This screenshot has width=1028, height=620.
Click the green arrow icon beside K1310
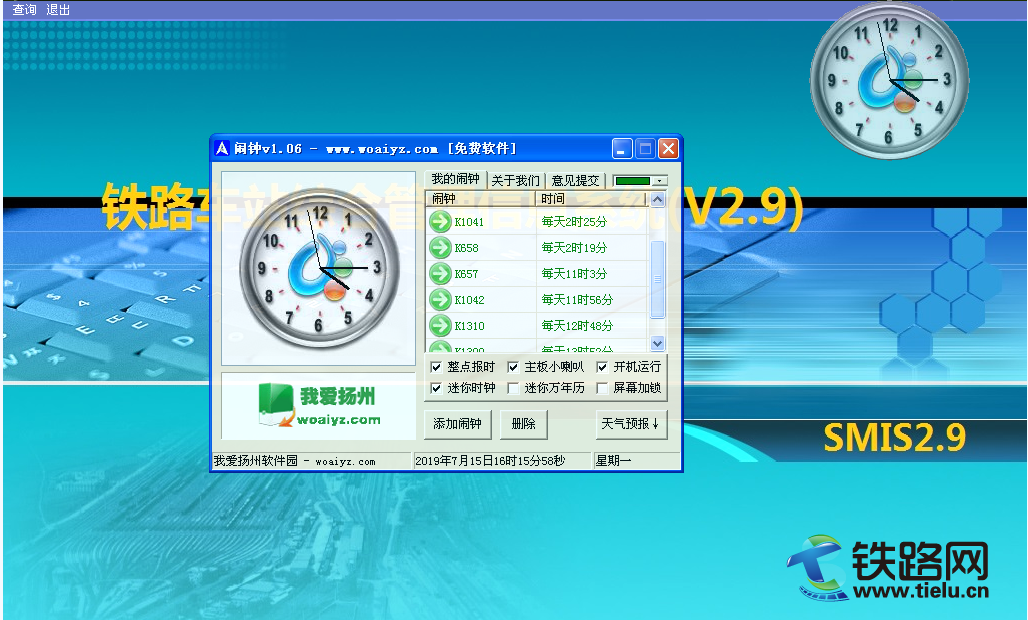click(440, 326)
